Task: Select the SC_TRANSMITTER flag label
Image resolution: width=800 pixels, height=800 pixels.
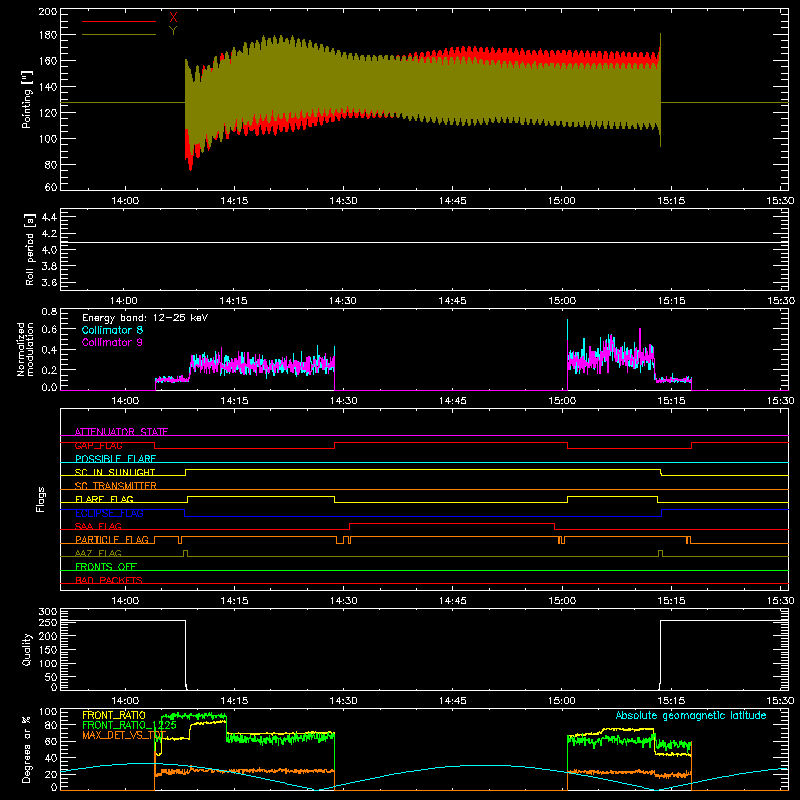Action: click(x=116, y=486)
